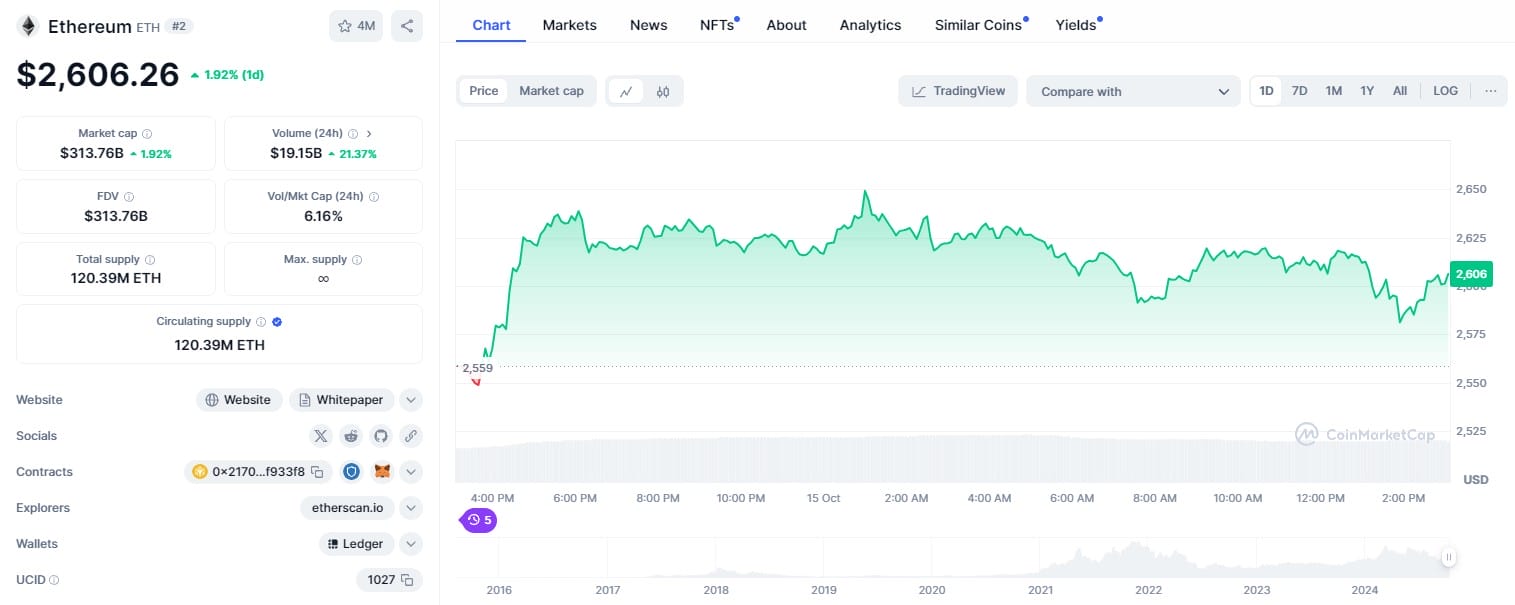Screen dimensions: 1515x605
Task: Click the 2,559 opening price label
Action: 476,367
